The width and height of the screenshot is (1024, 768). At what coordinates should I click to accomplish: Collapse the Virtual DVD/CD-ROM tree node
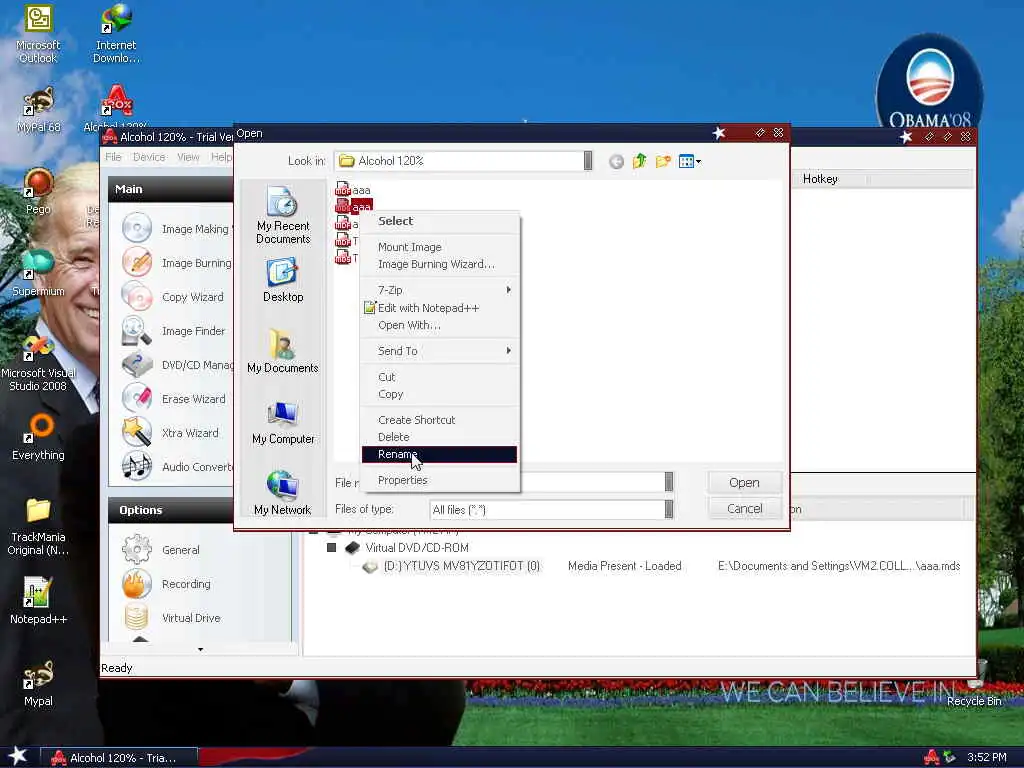tap(331, 547)
